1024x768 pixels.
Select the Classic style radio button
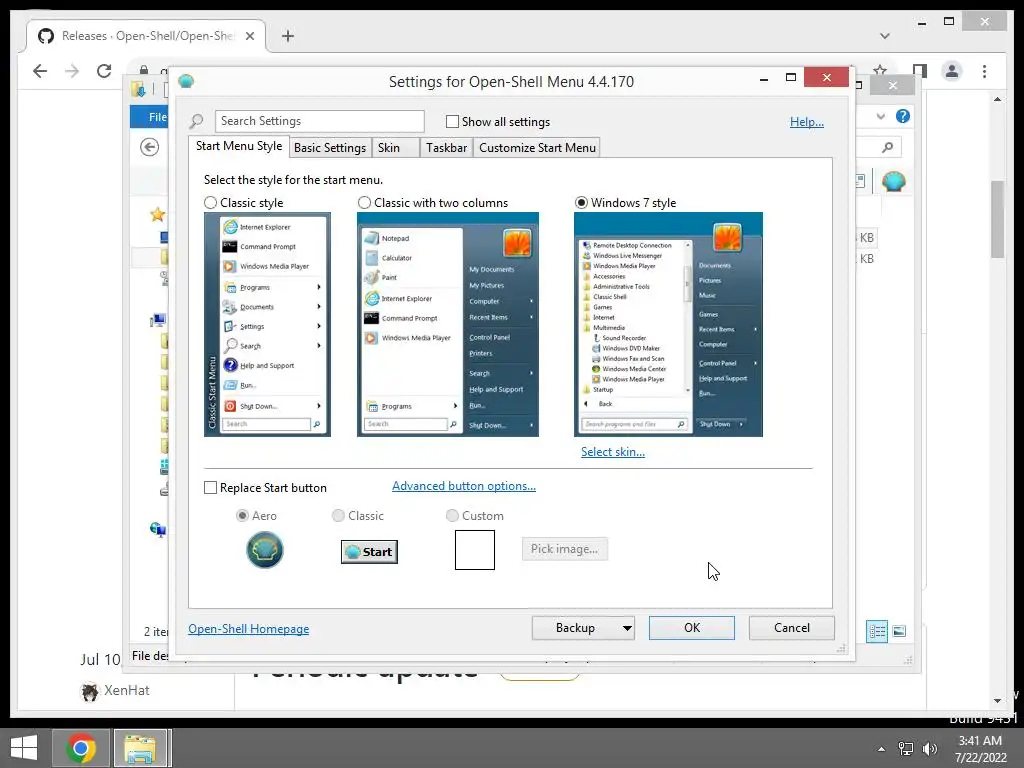[x=210, y=203]
